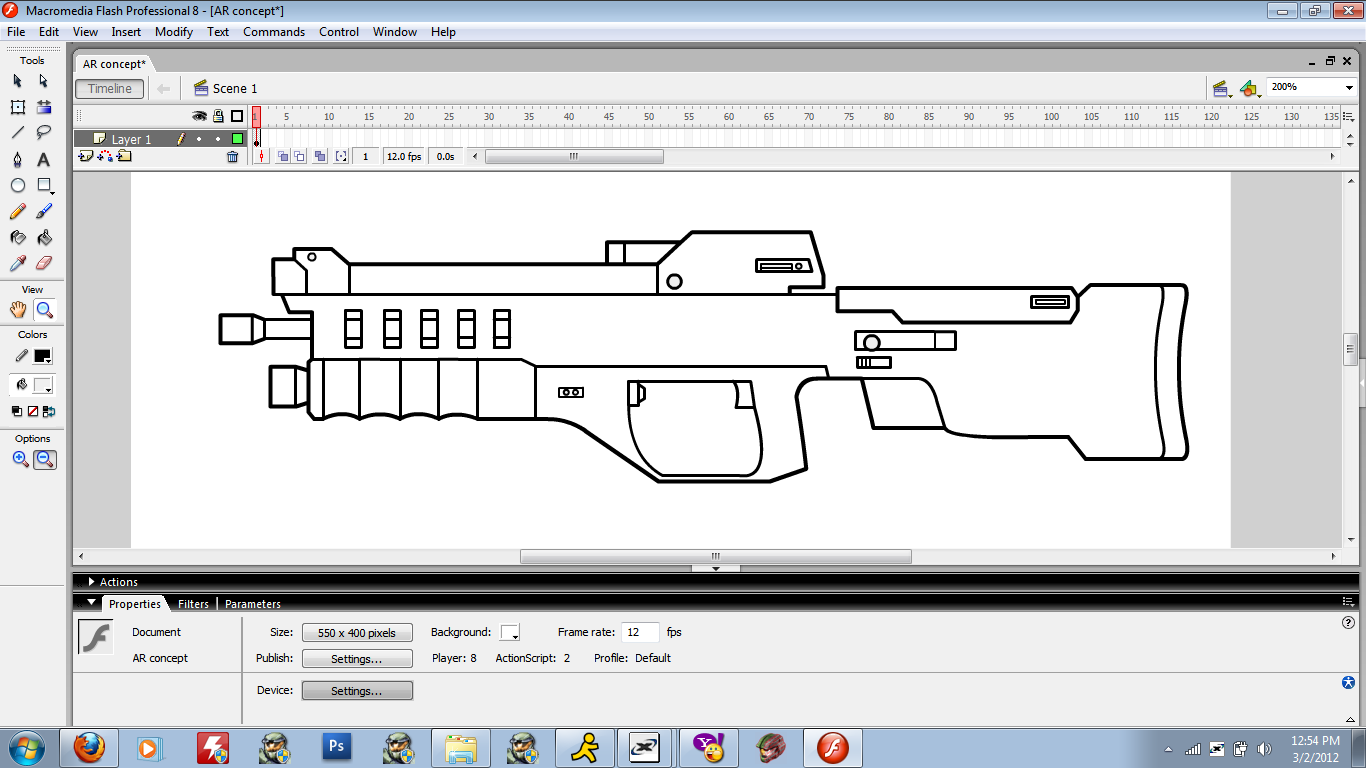Open the stroke color swatch

42,356
